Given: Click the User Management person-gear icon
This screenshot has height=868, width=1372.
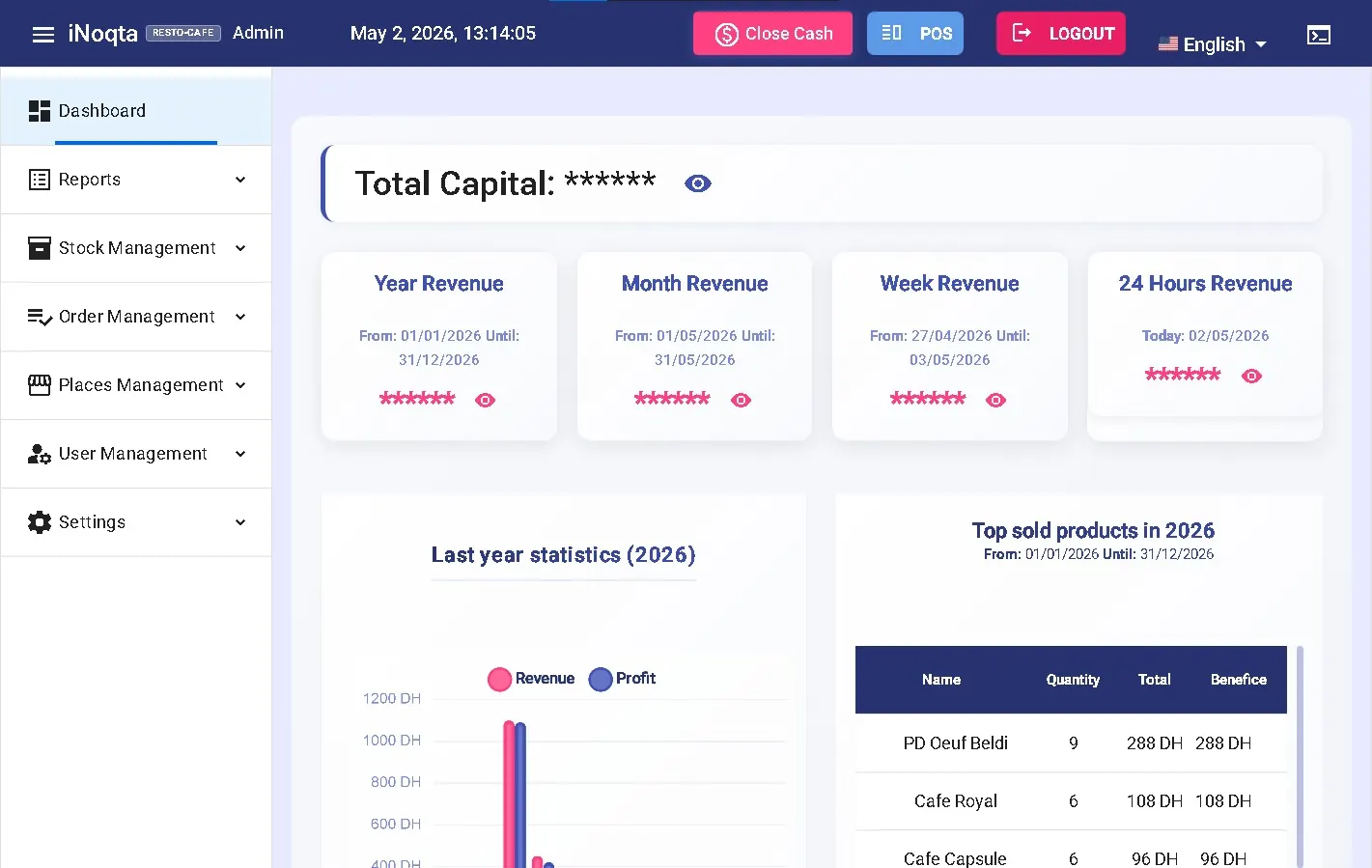Looking at the screenshot, I should (40, 454).
